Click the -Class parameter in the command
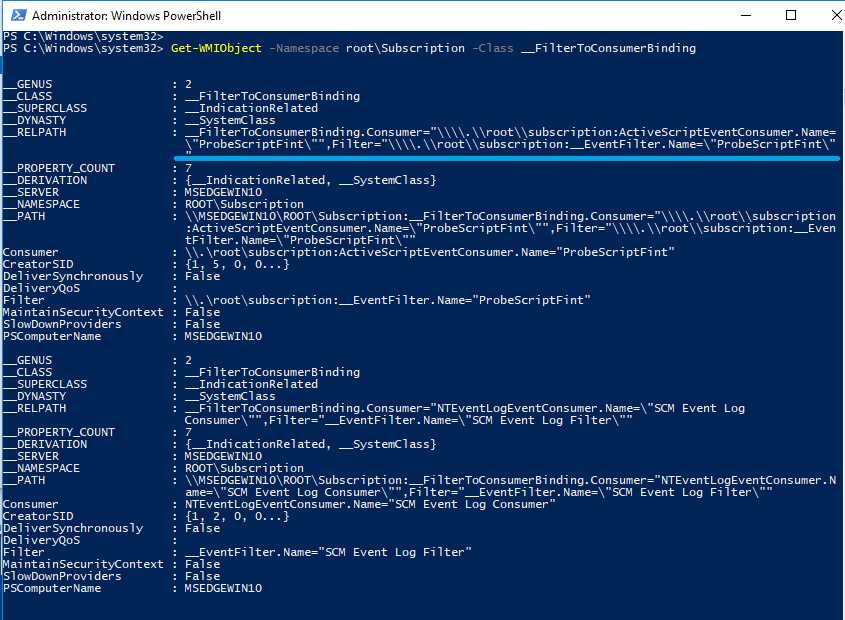The height and width of the screenshot is (620, 845). tap(493, 48)
